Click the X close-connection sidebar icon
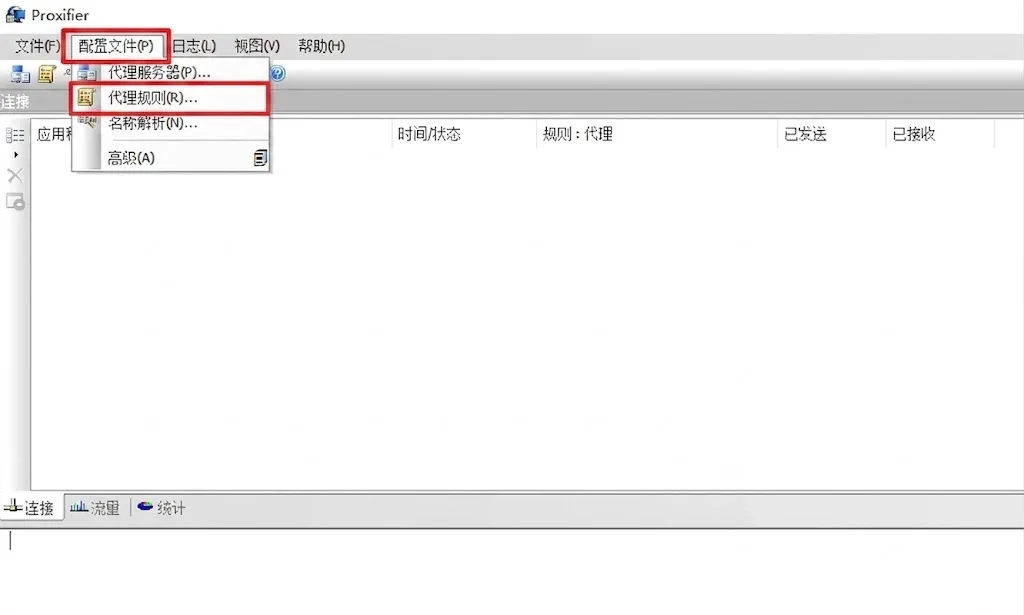 (x=15, y=175)
